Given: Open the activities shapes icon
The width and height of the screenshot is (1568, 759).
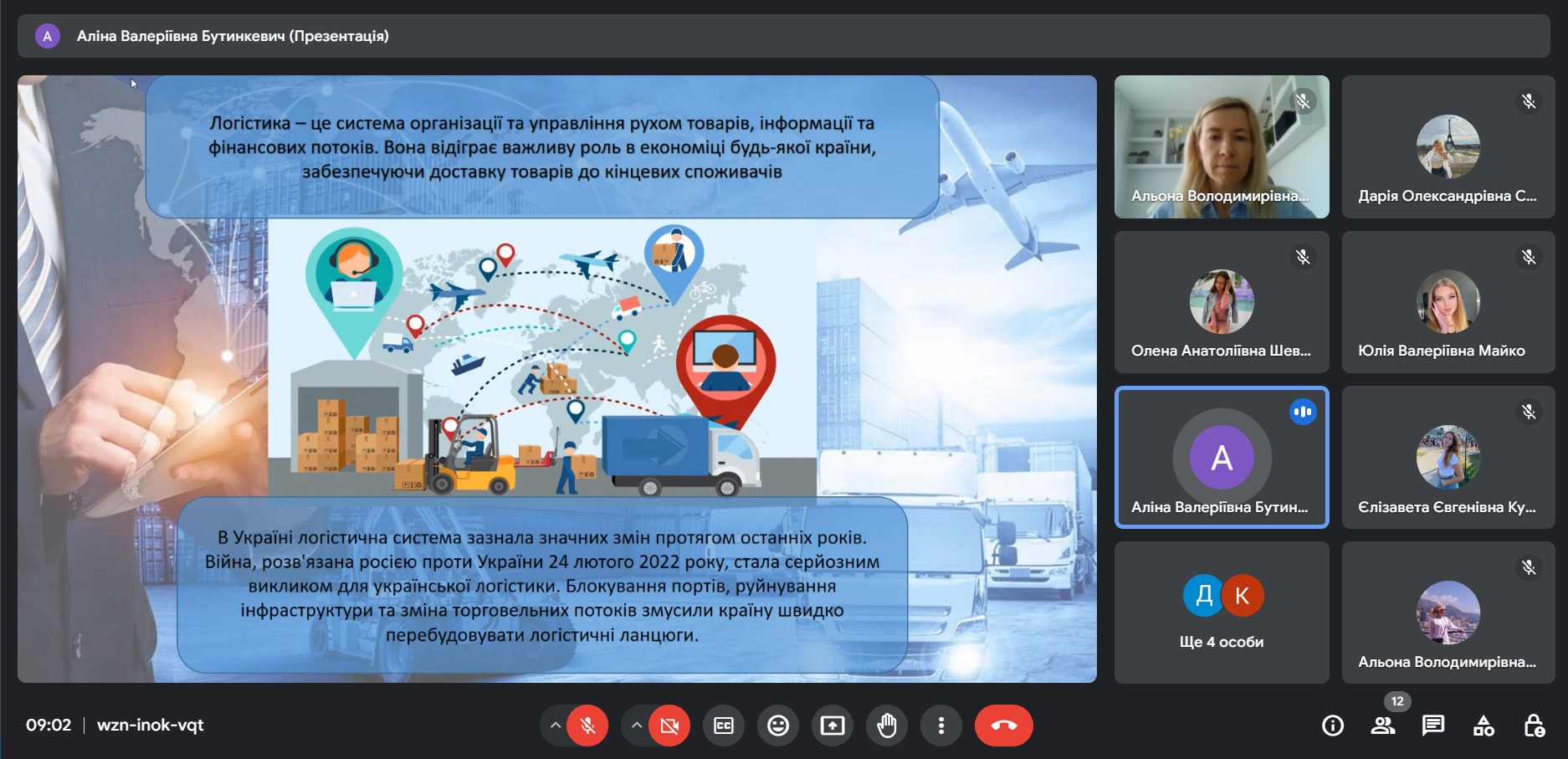Looking at the screenshot, I should tap(1483, 726).
